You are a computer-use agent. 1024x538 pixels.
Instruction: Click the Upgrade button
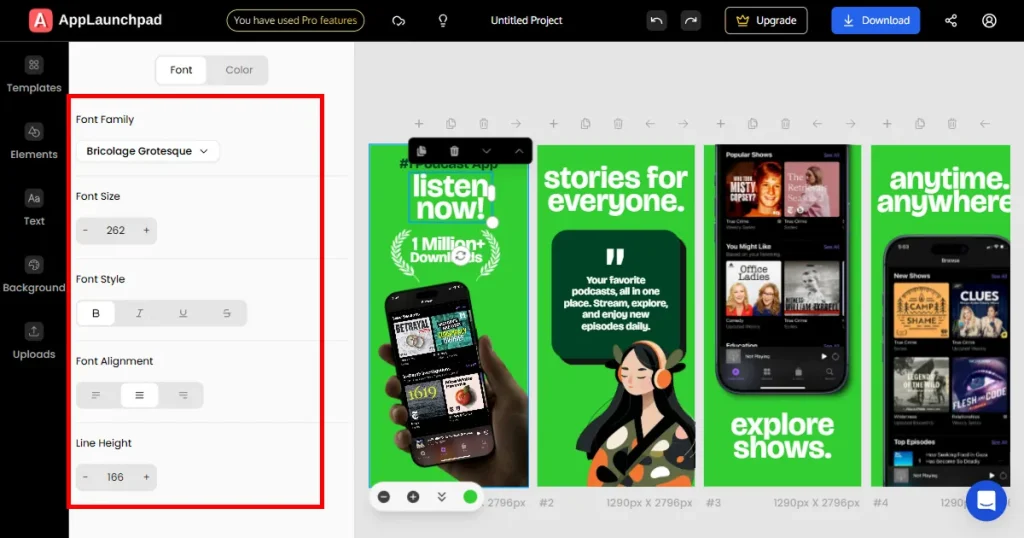pyautogui.click(x=766, y=20)
